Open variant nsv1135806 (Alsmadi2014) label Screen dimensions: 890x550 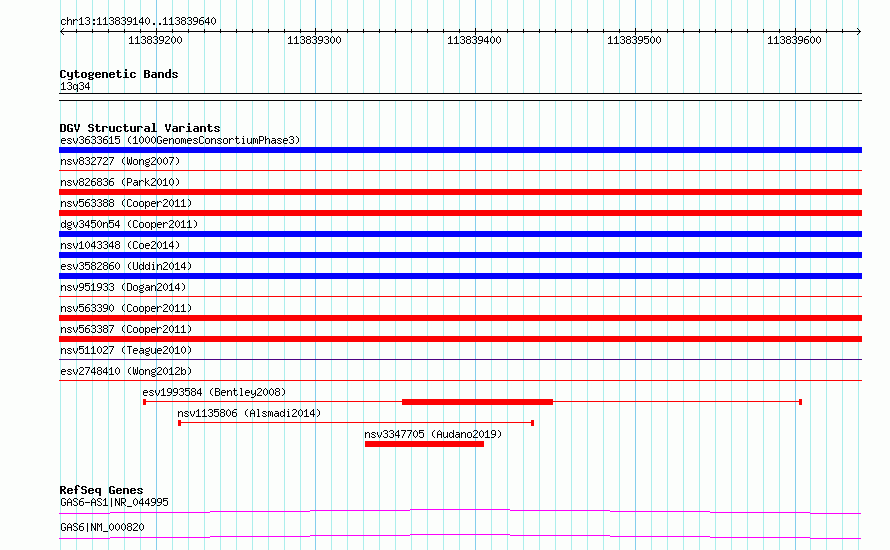point(249,413)
